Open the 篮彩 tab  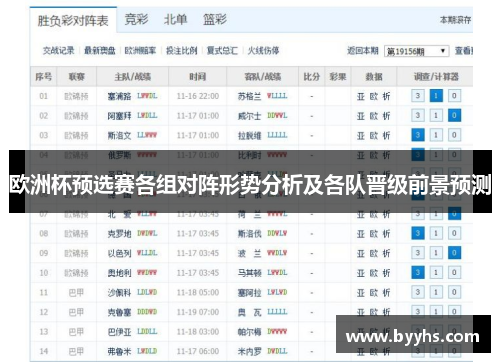(x=215, y=20)
